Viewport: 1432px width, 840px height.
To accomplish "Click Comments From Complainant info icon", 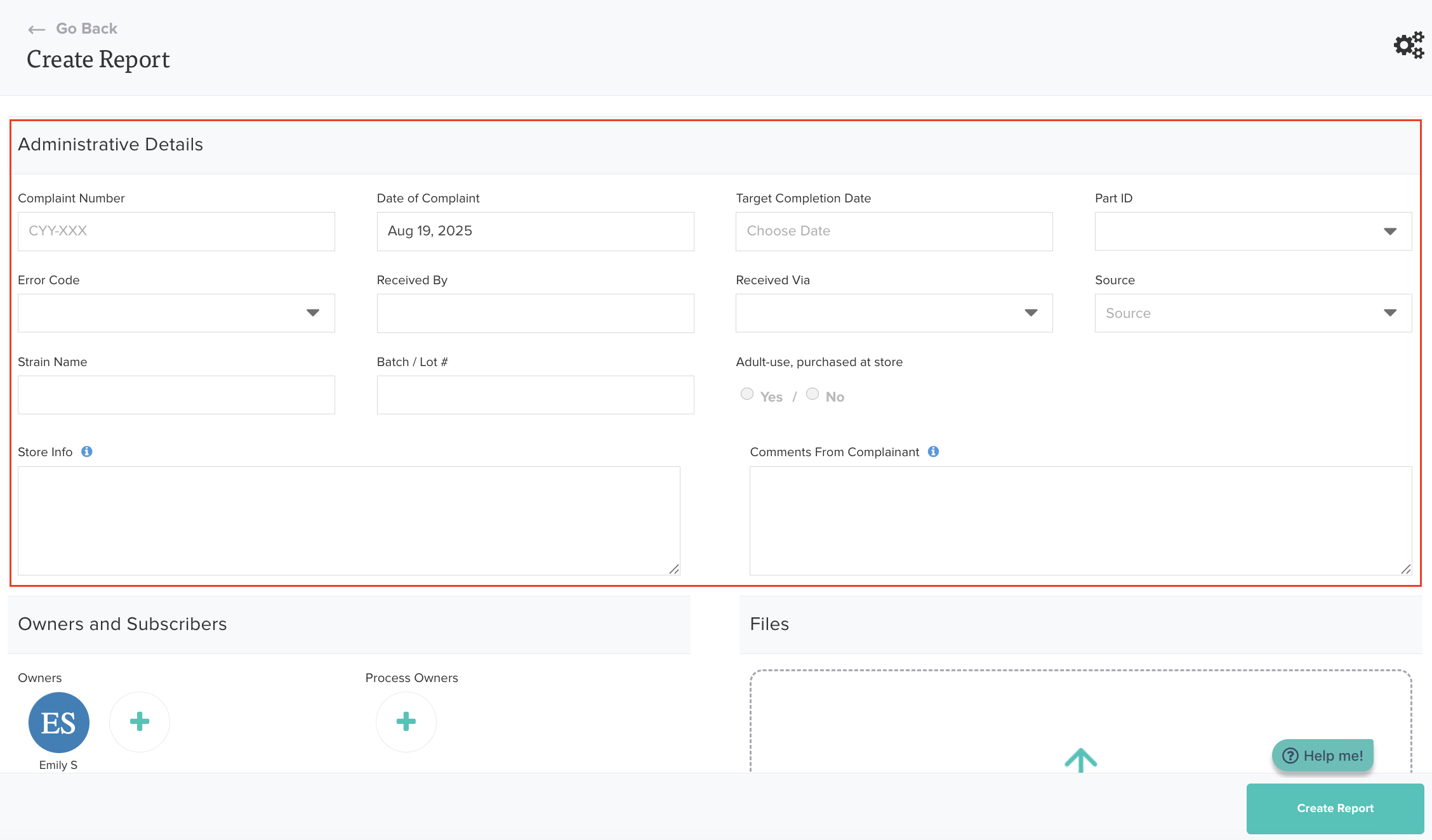I will point(933,452).
